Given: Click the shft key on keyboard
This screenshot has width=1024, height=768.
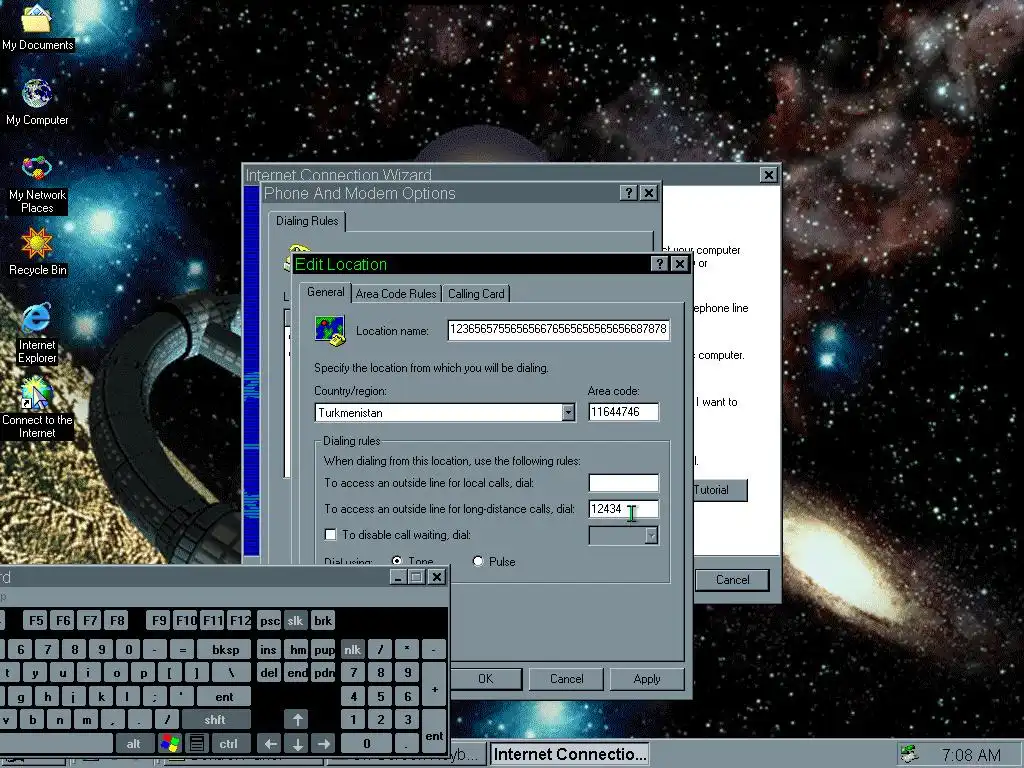Looking at the screenshot, I should 214,720.
